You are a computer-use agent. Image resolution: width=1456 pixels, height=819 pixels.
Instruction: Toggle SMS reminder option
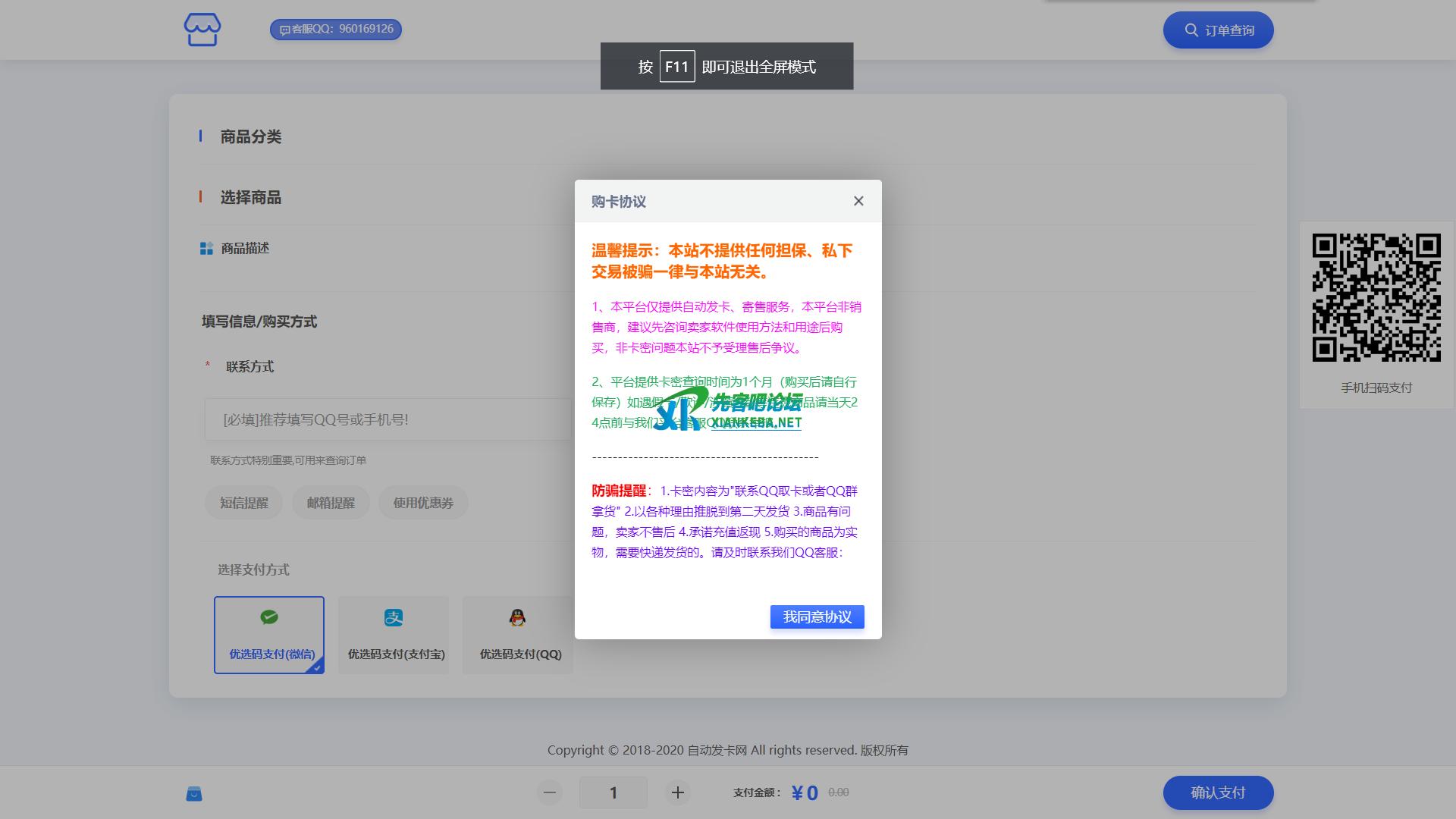(x=243, y=503)
